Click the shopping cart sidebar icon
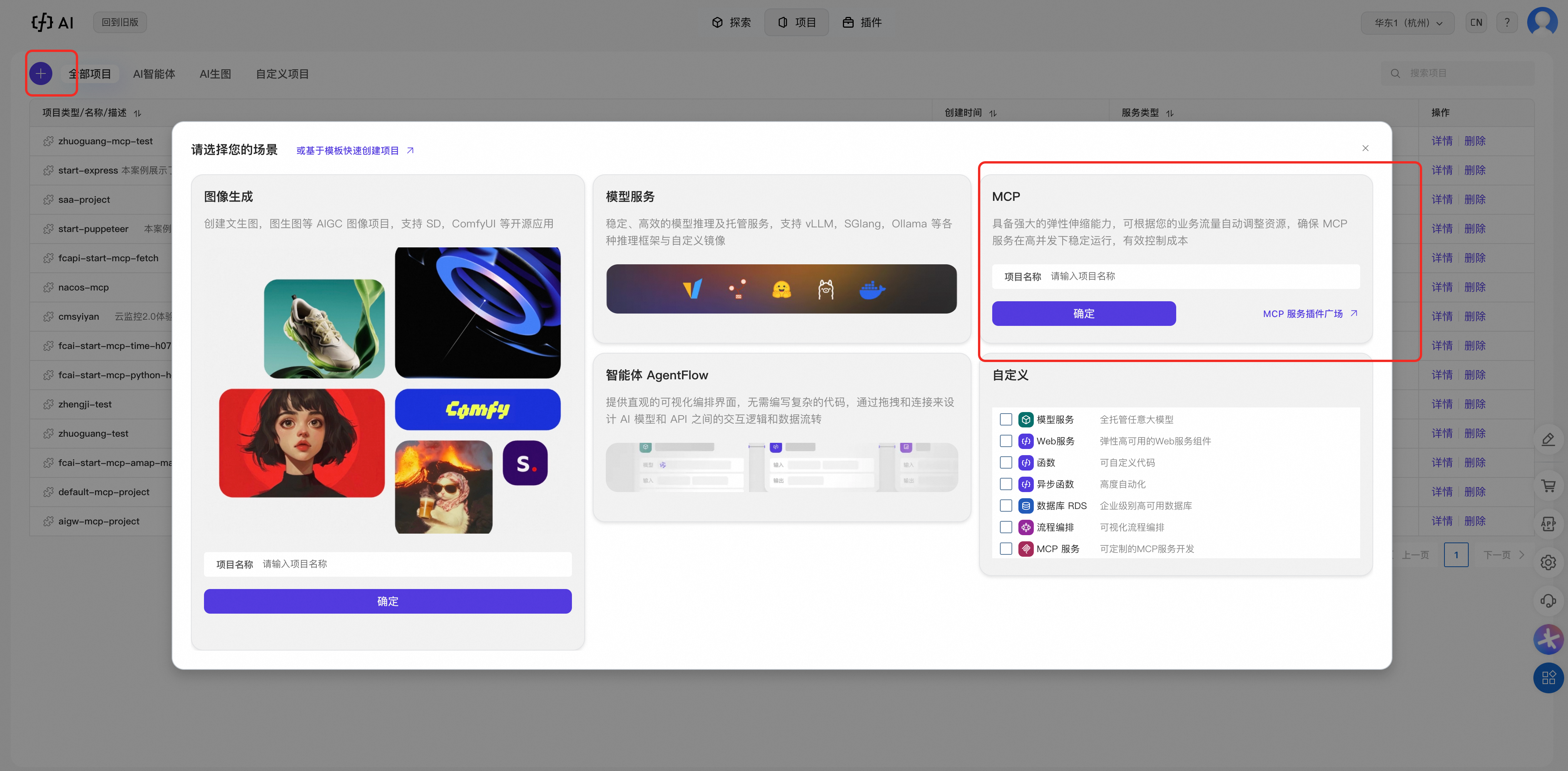The image size is (1568, 771). [1548, 486]
